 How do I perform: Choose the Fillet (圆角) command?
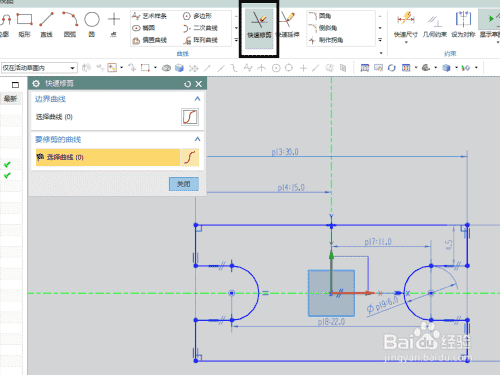click(x=320, y=16)
